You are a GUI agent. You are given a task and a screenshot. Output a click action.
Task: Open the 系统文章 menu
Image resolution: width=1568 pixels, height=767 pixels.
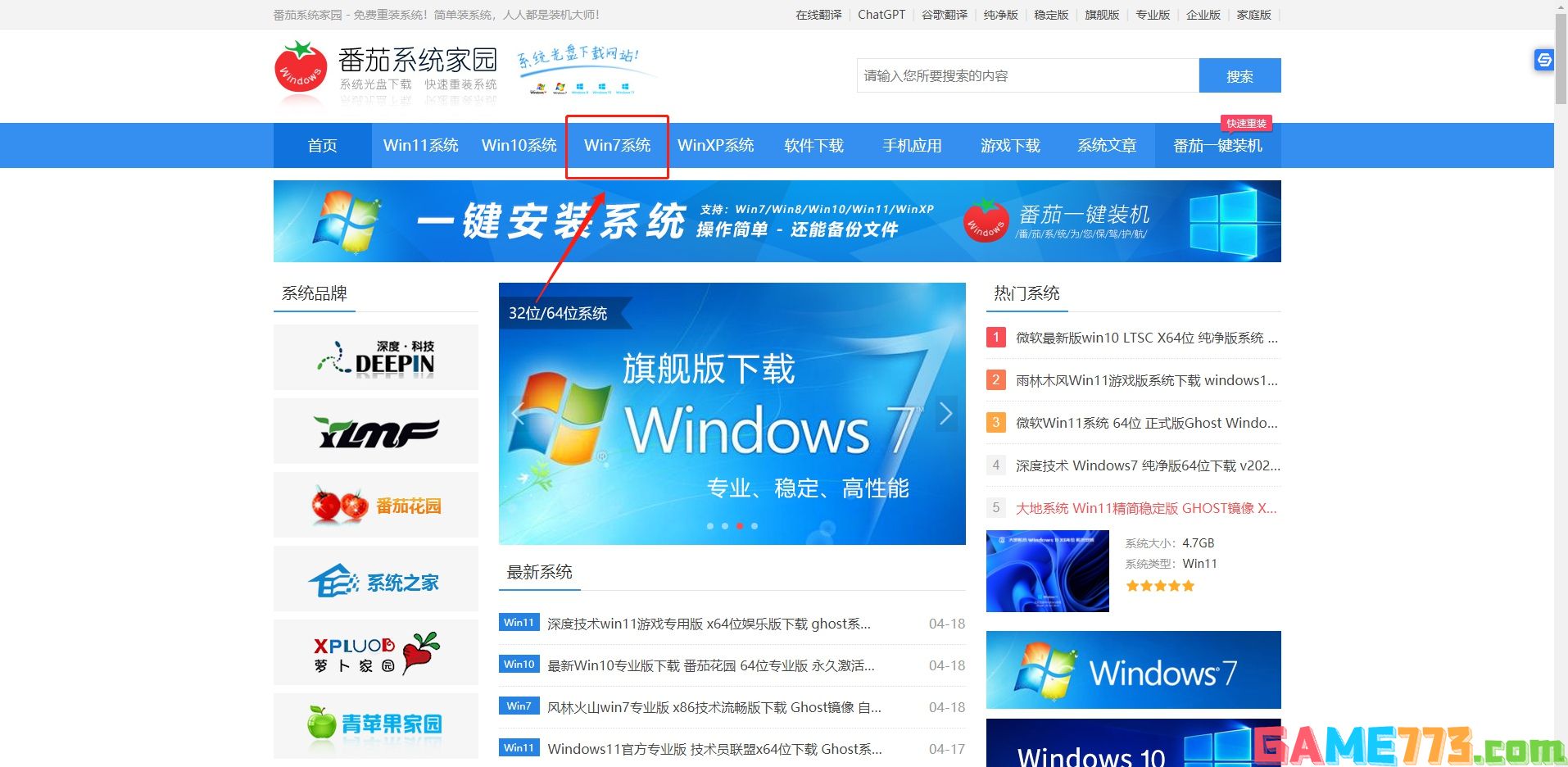[1108, 146]
